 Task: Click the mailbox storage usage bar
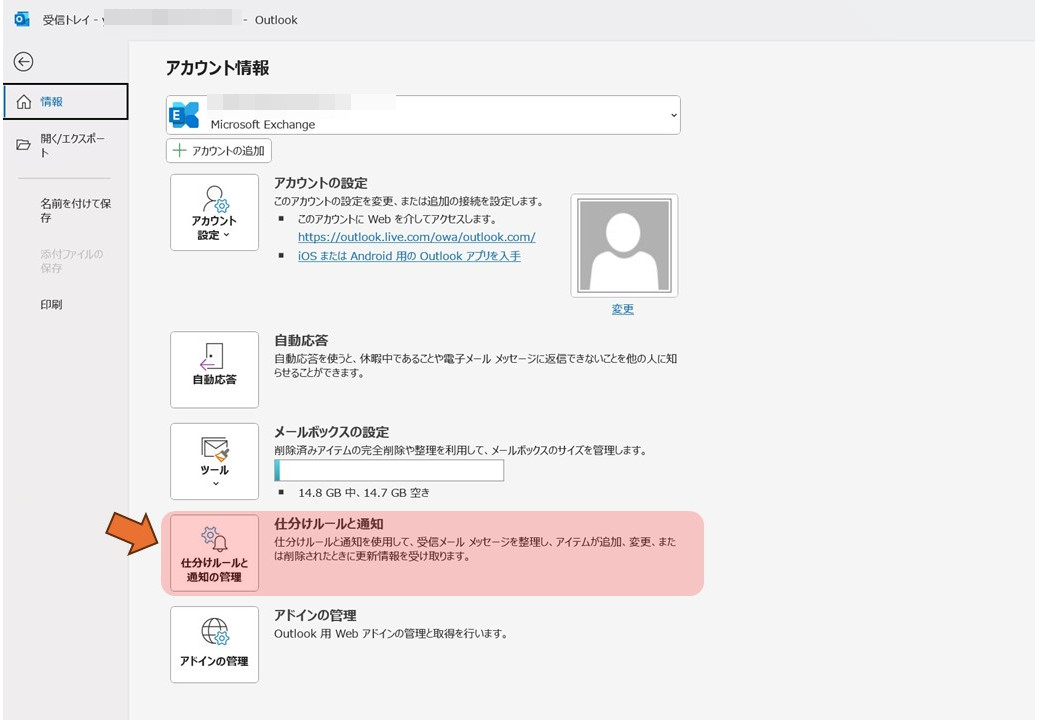click(389, 471)
